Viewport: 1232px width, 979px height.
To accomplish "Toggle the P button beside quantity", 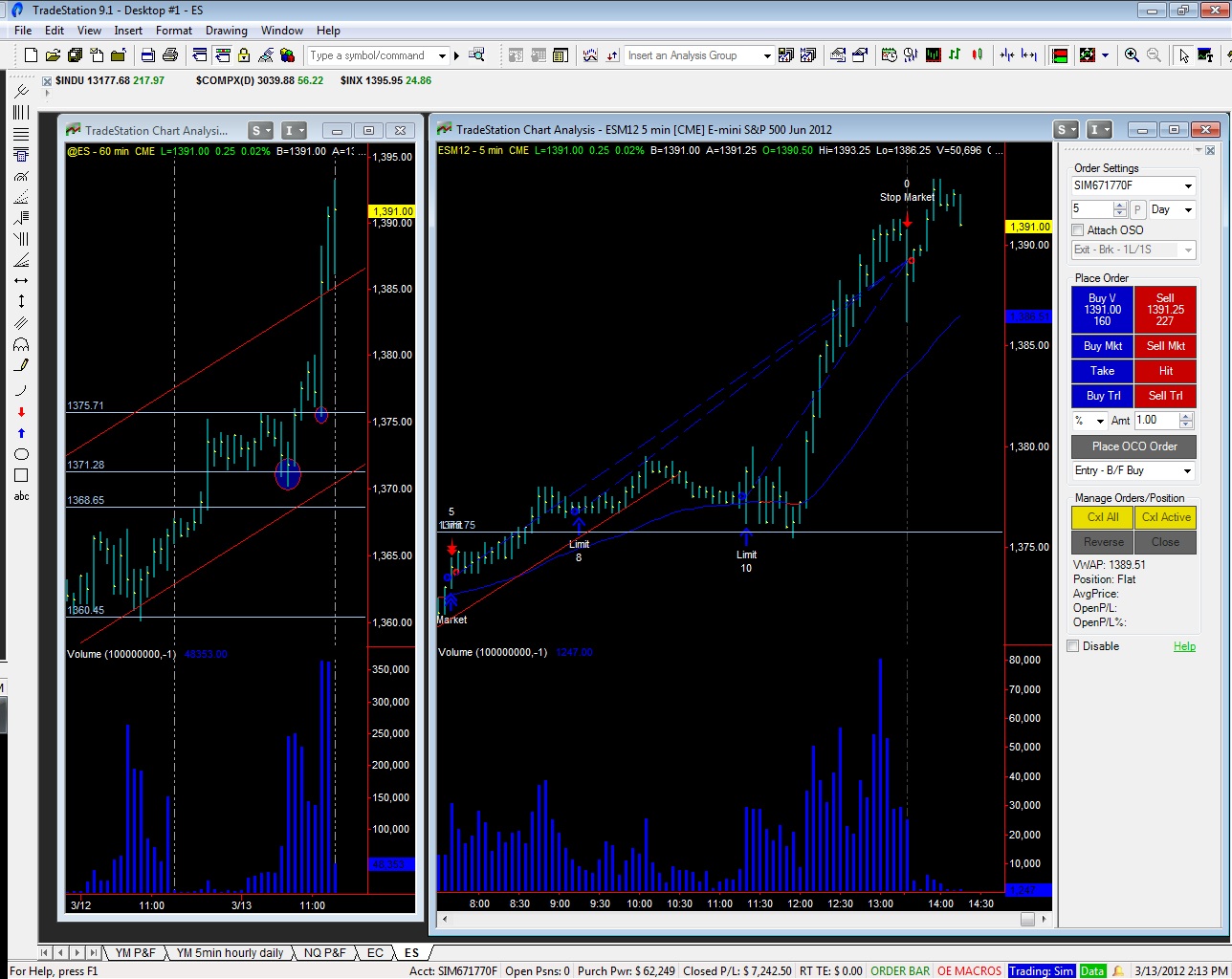I will coord(1137,209).
